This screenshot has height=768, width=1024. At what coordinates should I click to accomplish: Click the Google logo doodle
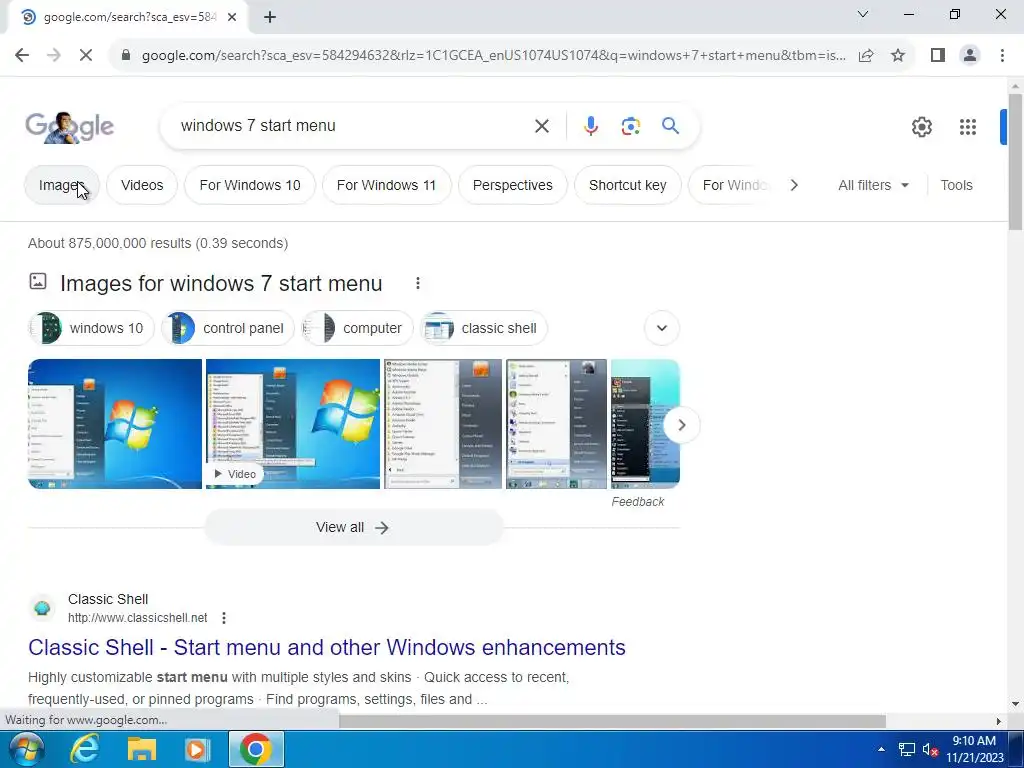point(70,127)
